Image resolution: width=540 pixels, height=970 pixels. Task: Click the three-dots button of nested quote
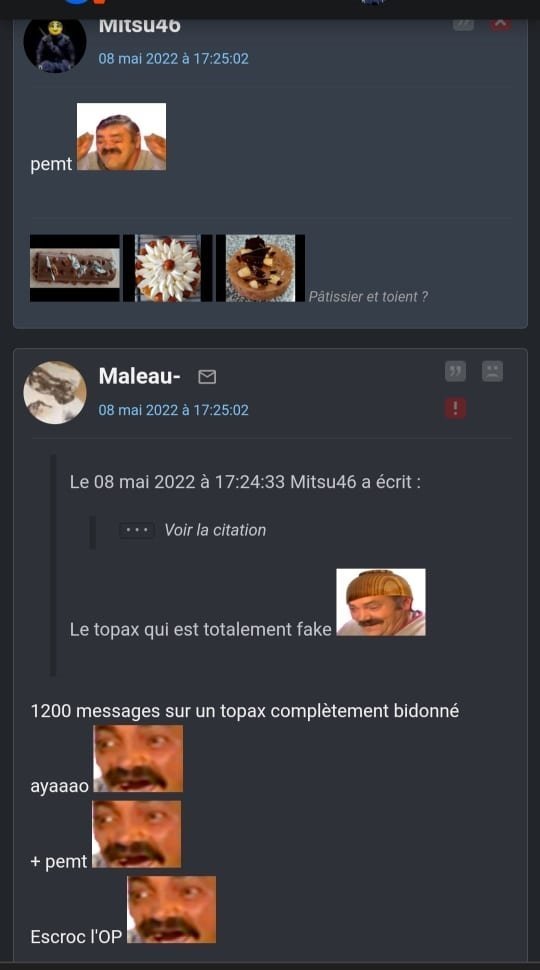tap(137, 530)
